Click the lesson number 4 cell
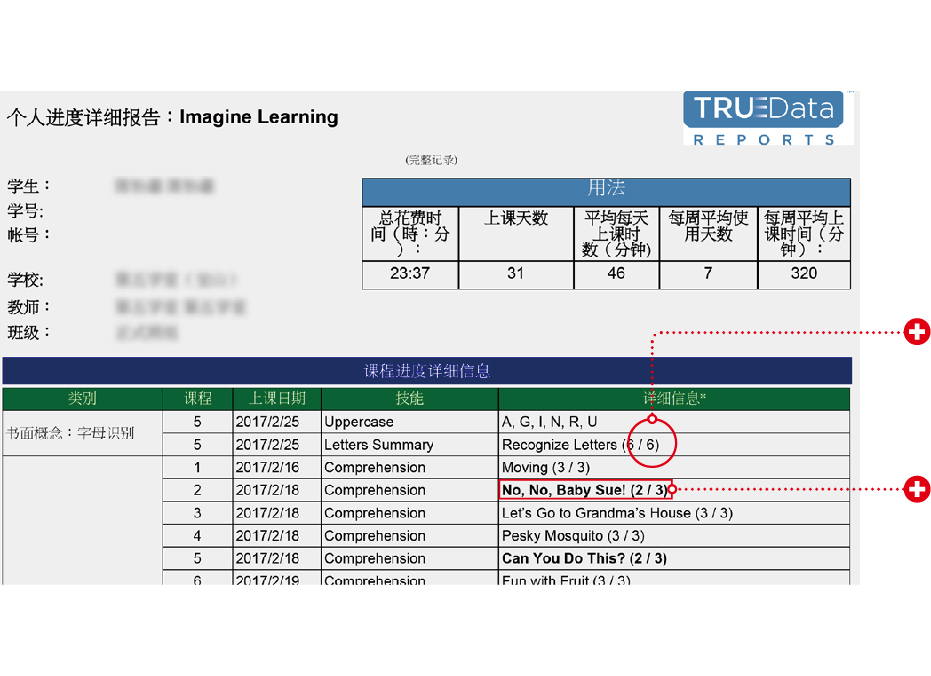Image resolution: width=931 pixels, height=676 pixels. click(198, 536)
